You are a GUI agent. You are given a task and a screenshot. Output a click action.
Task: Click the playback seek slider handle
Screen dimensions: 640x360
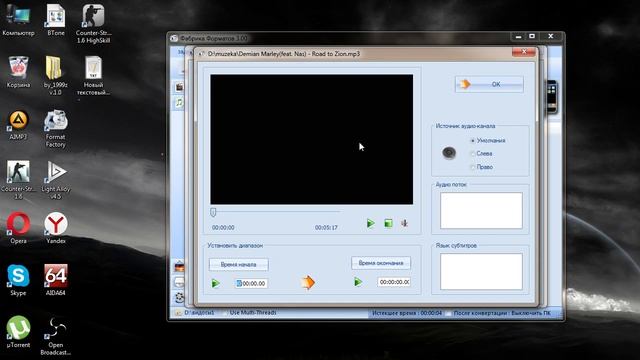point(213,212)
